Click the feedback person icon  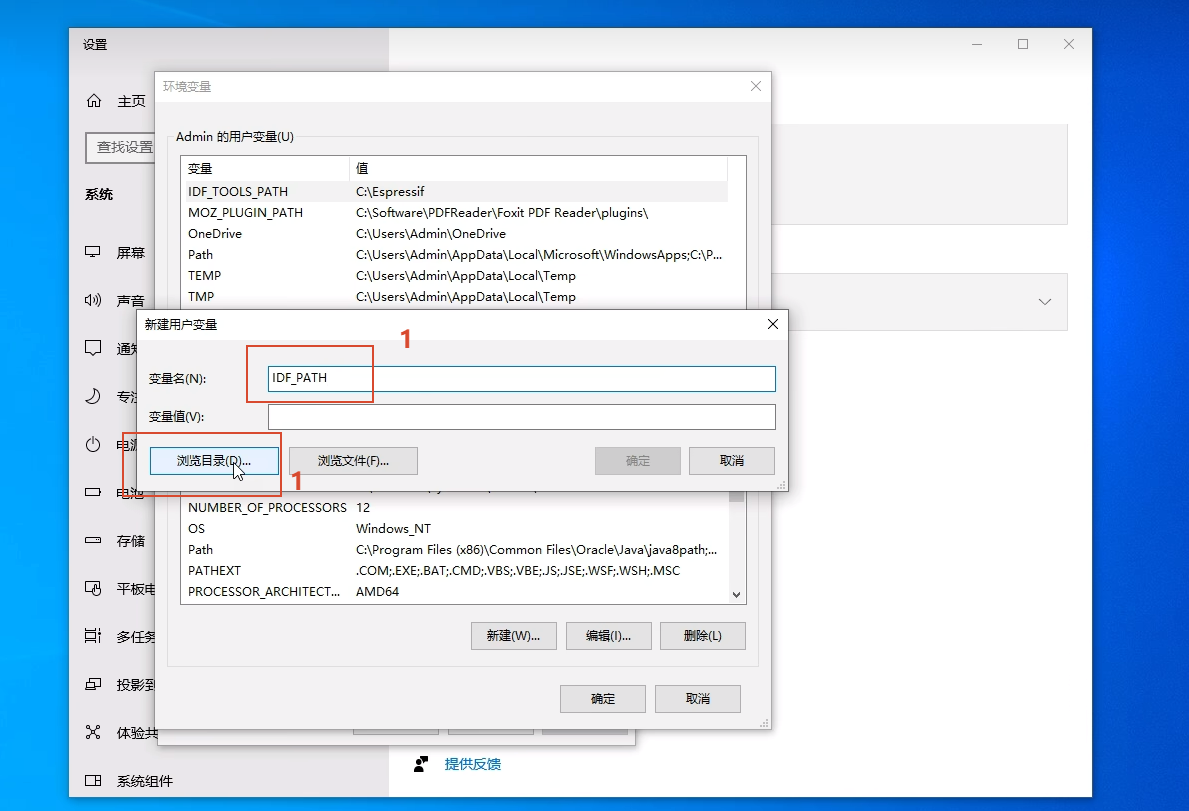click(421, 764)
